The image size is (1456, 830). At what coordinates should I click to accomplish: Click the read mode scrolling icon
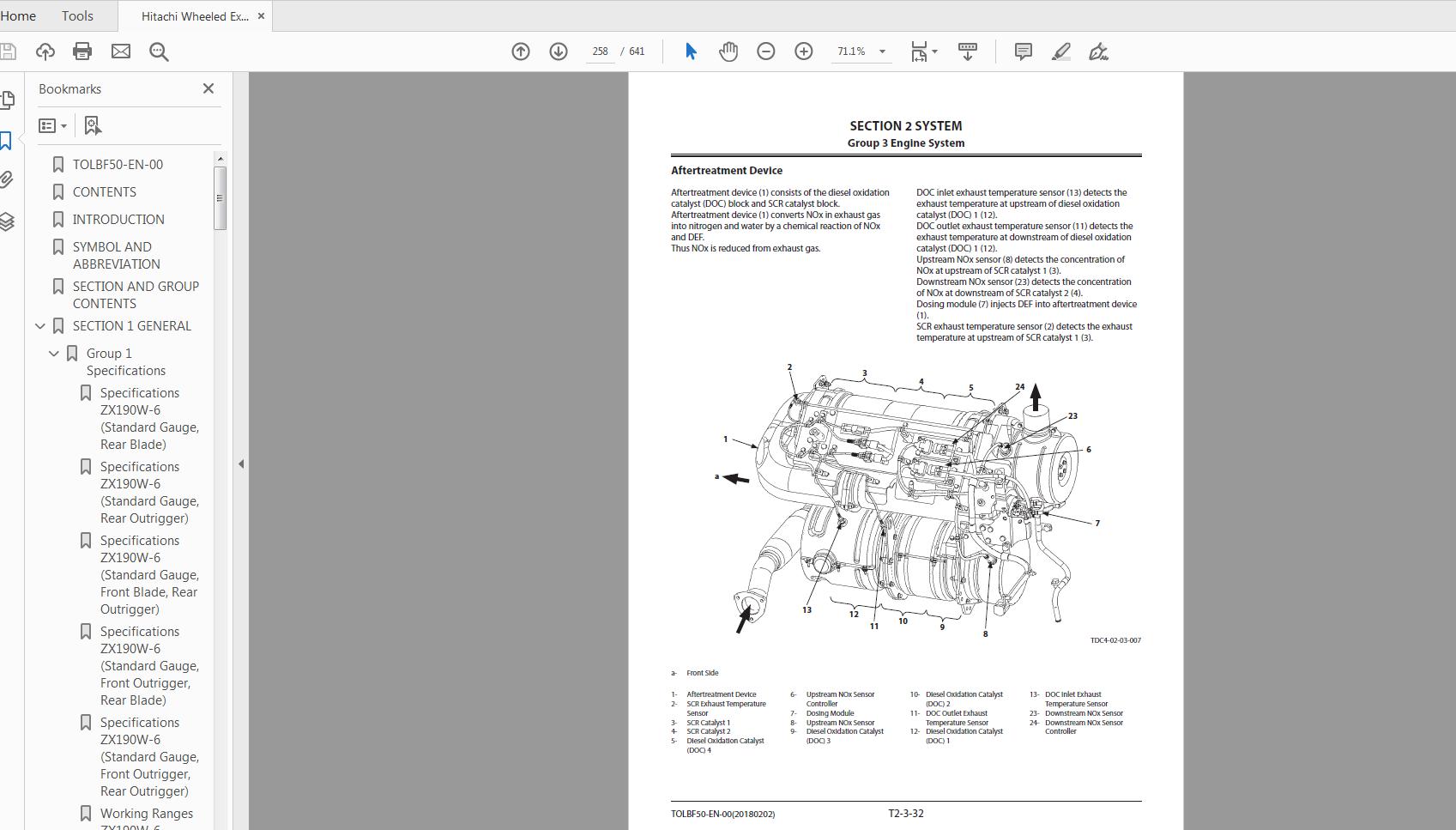(x=968, y=51)
